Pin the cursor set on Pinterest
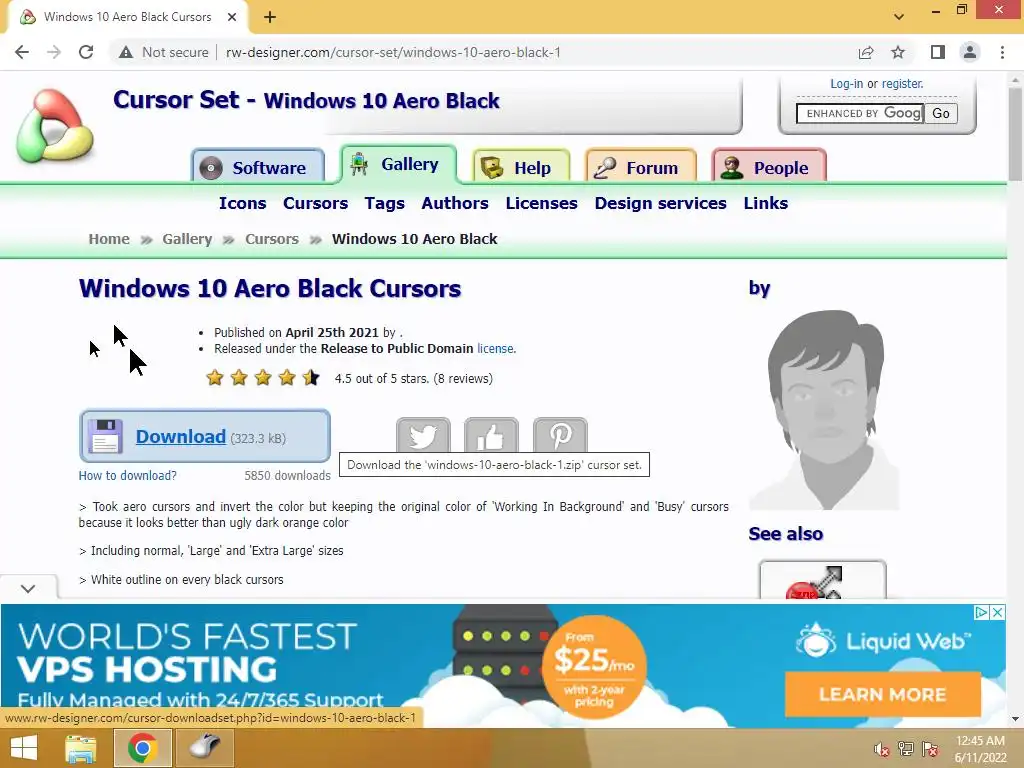 coord(560,436)
